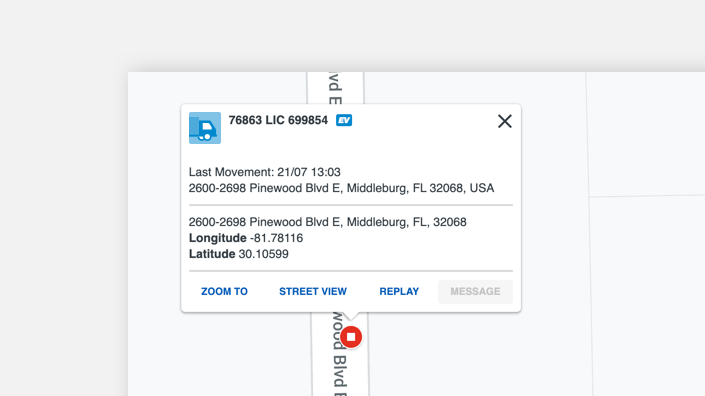Close the vehicle info popup
The height and width of the screenshot is (396, 705).
click(x=504, y=121)
